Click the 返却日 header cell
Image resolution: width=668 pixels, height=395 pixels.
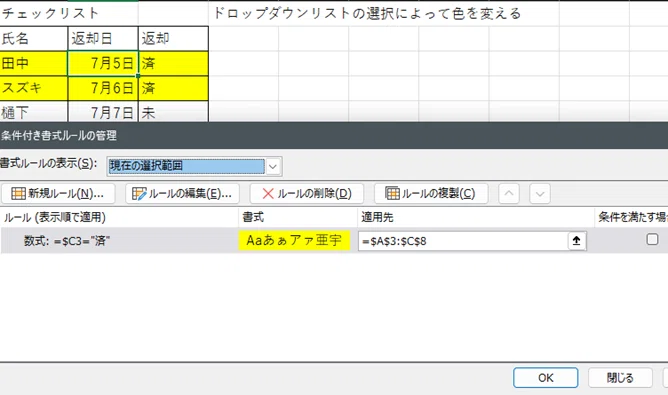[x=103, y=39]
